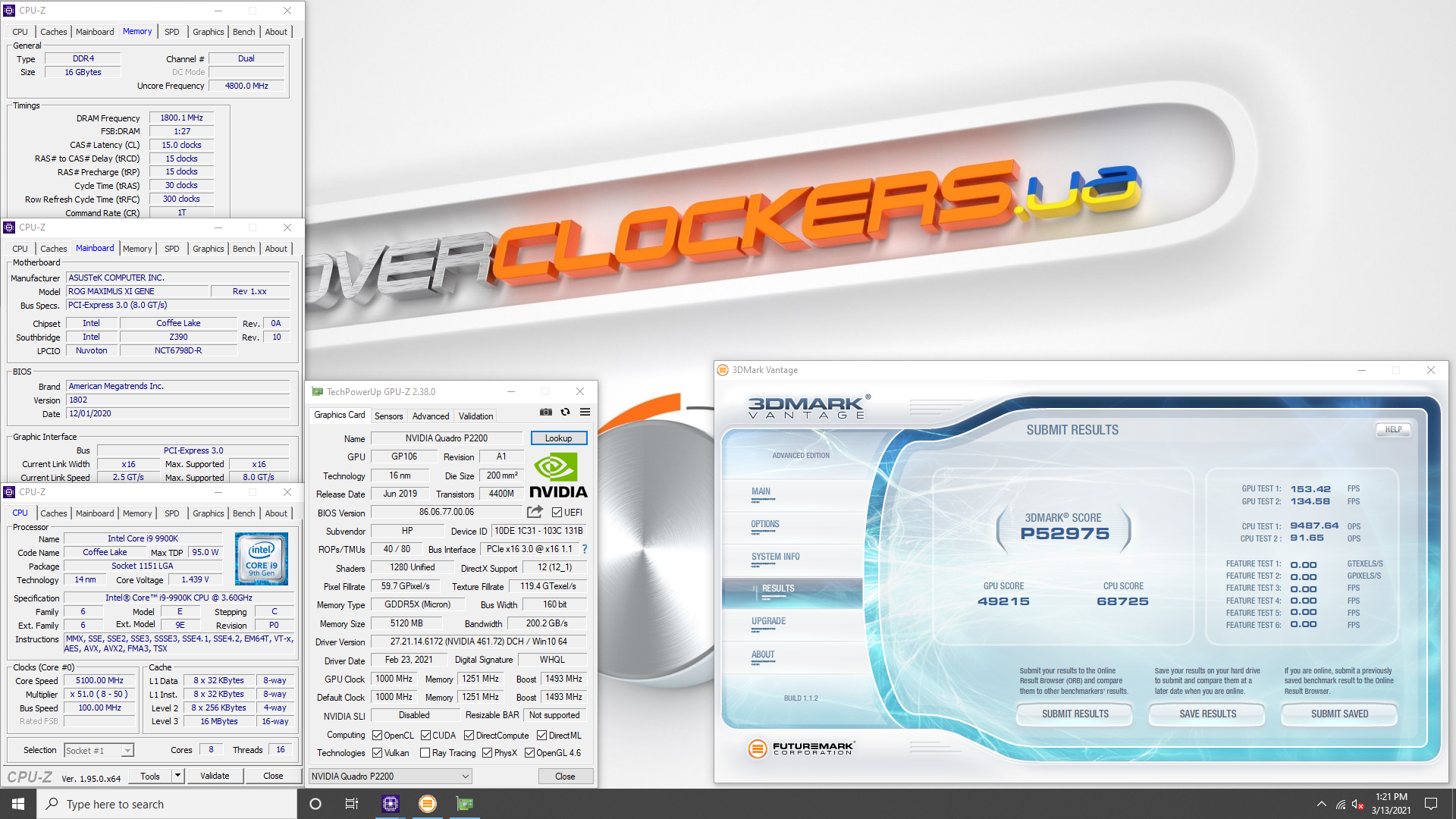Click the Cortana circle icon on taskbar

pos(315,804)
